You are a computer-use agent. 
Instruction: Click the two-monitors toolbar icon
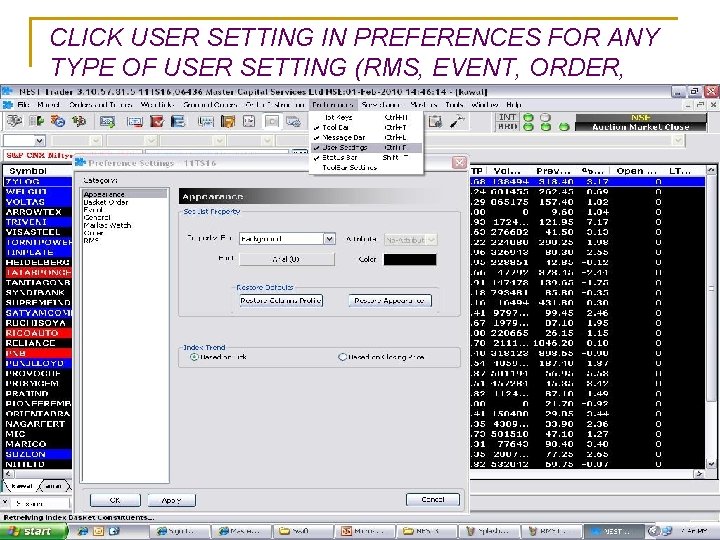[x=293, y=122]
